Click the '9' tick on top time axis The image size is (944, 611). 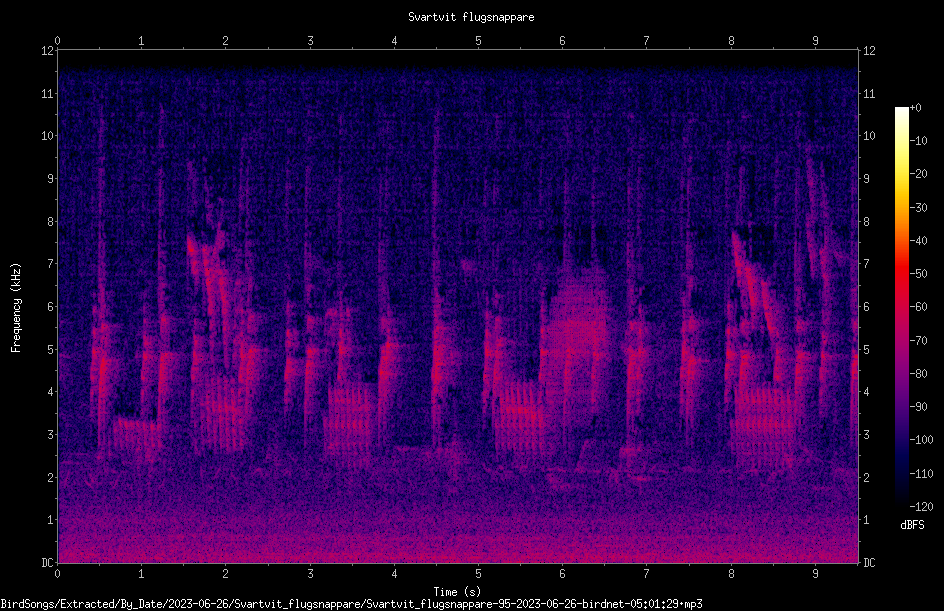[815, 40]
